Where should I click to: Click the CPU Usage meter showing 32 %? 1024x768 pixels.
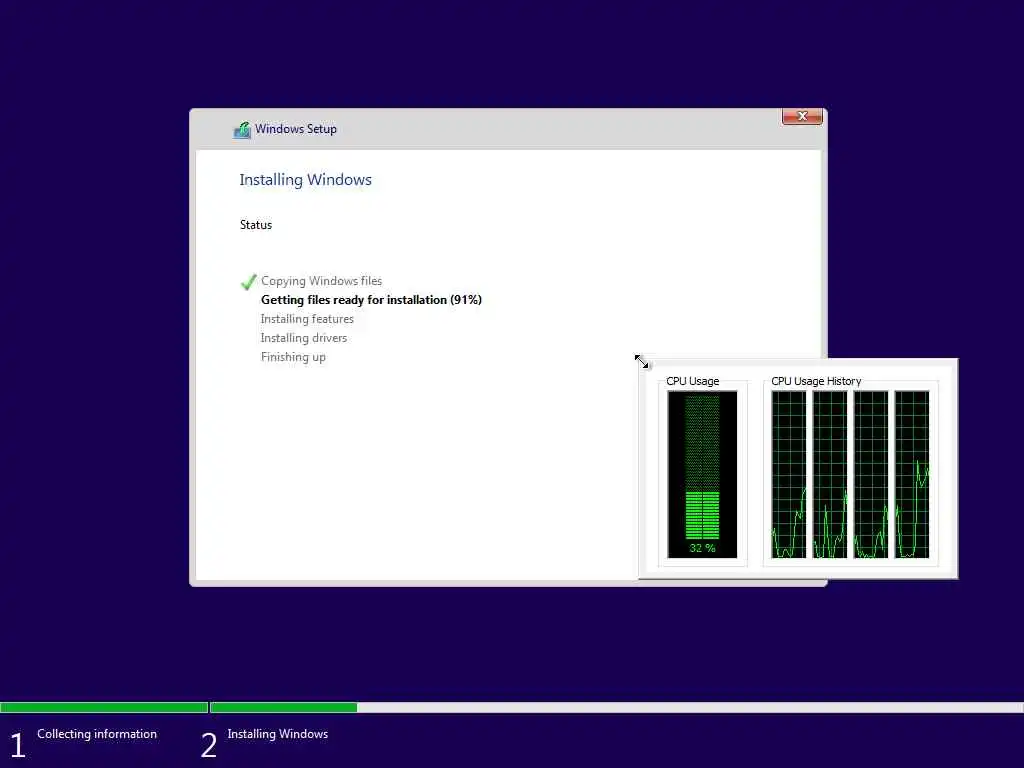point(702,475)
